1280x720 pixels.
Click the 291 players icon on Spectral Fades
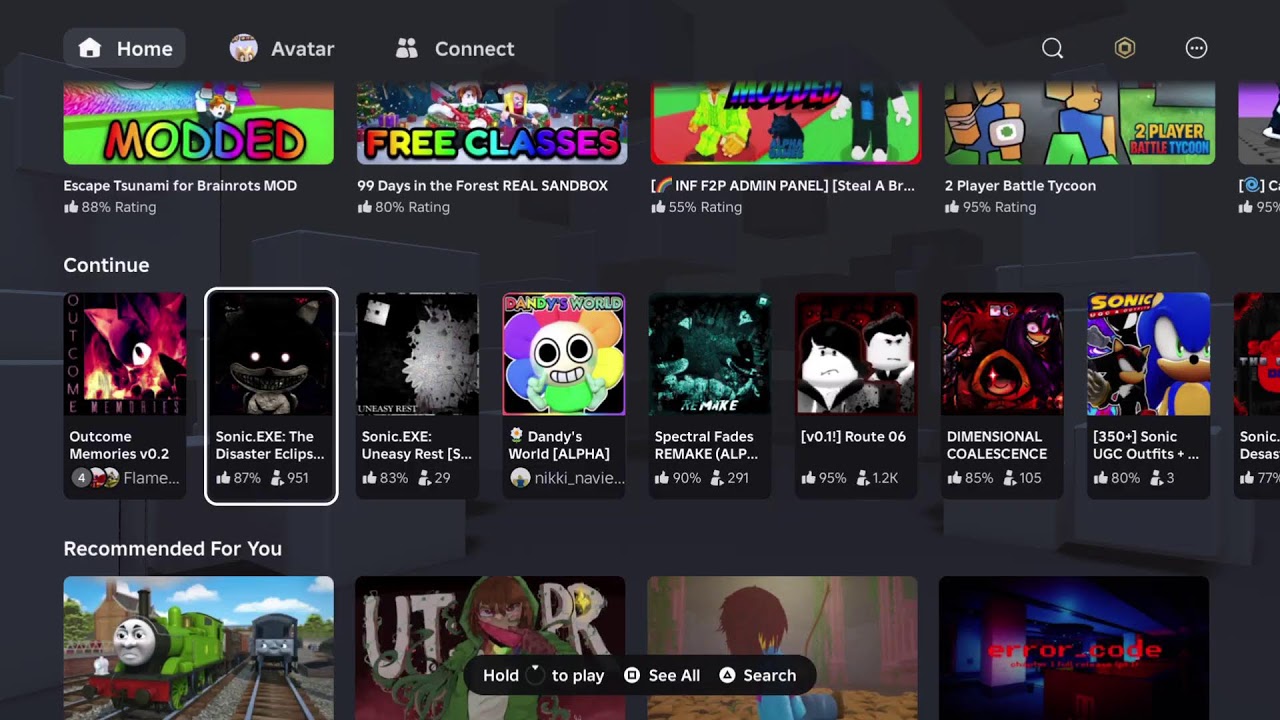pos(716,478)
